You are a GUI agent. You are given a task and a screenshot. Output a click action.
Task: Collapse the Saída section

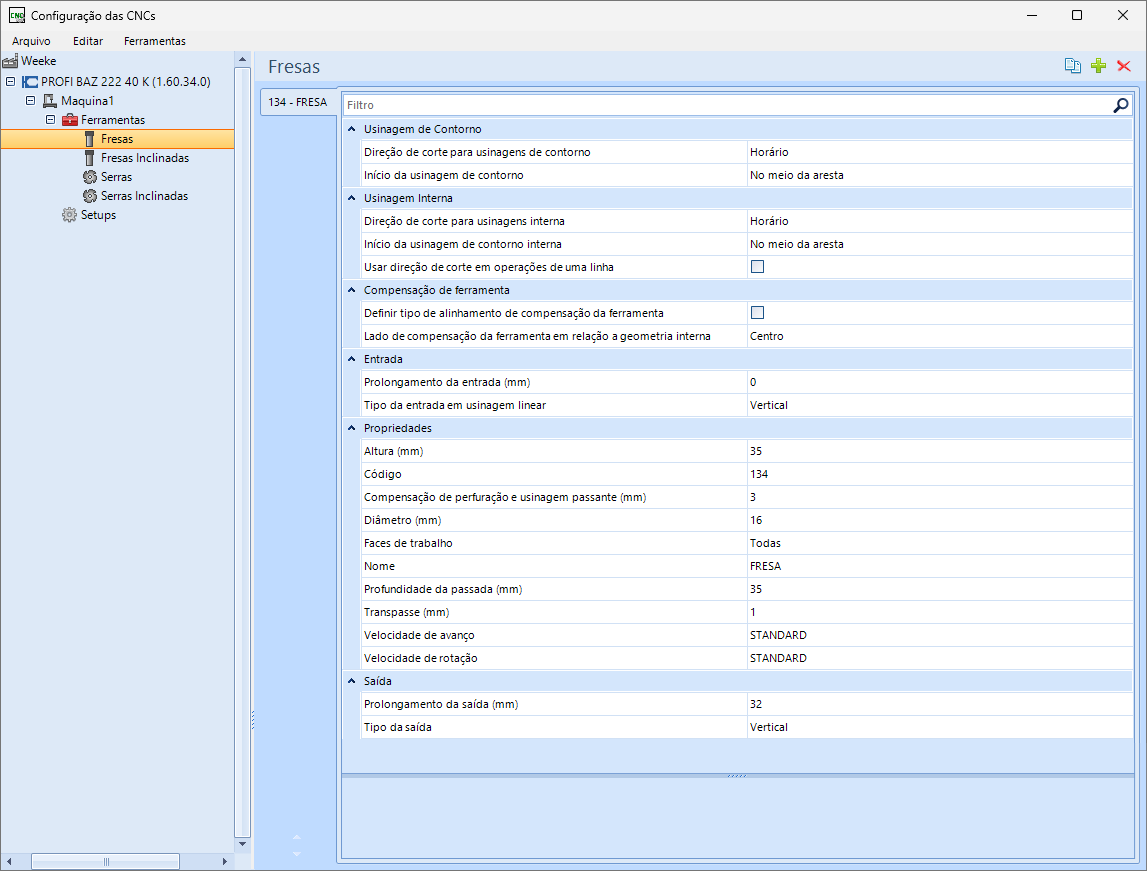click(351, 682)
